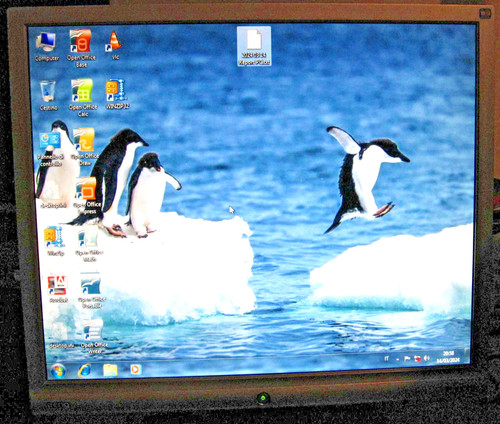Screen dimensions: 500x424
Task: Launch Windows Media Player from taskbar
Action: click(136, 369)
